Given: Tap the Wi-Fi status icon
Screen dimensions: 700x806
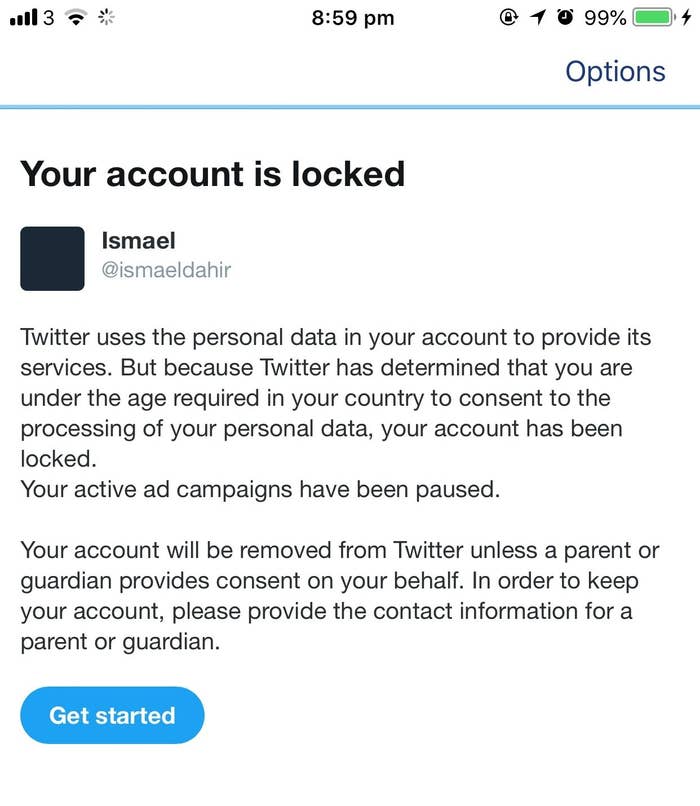Looking at the screenshot, I should (x=76, y=18).
